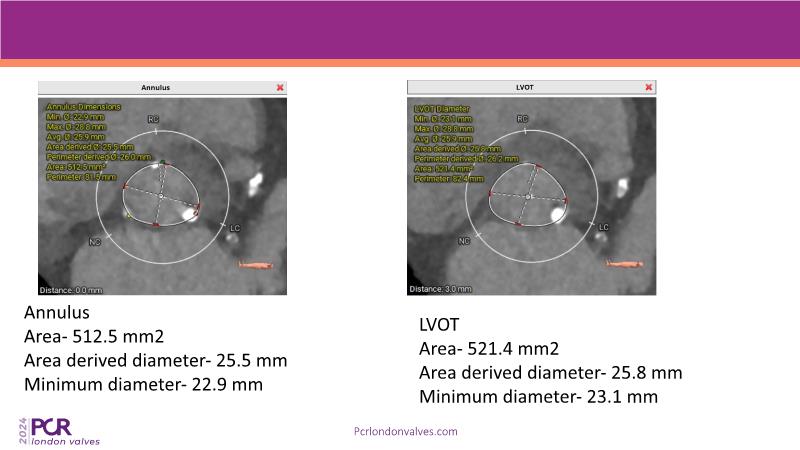Select the LC cusp marker in Annulus view
This screenshot has height=450, width=800.
[233, 226]
